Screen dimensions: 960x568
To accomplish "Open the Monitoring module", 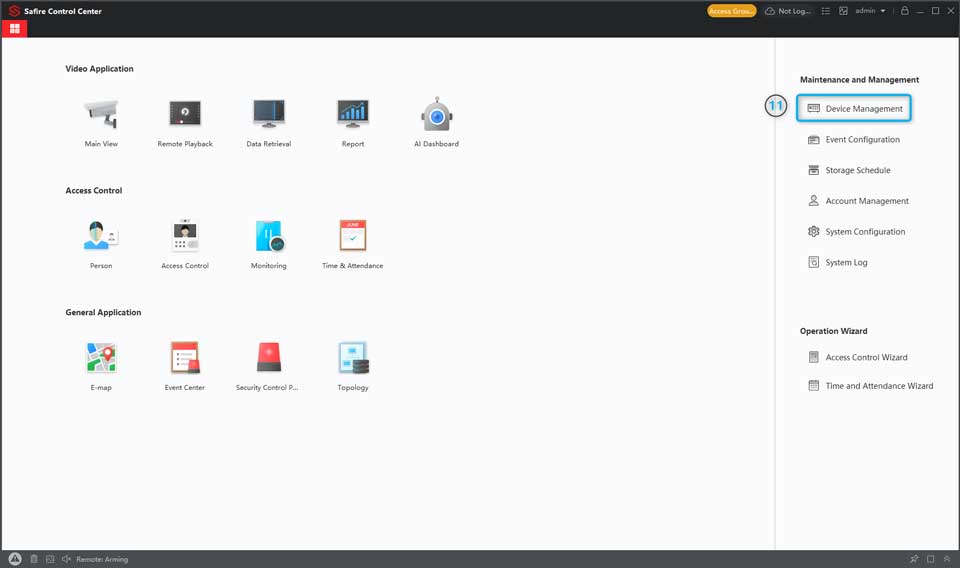I will 268,237.
